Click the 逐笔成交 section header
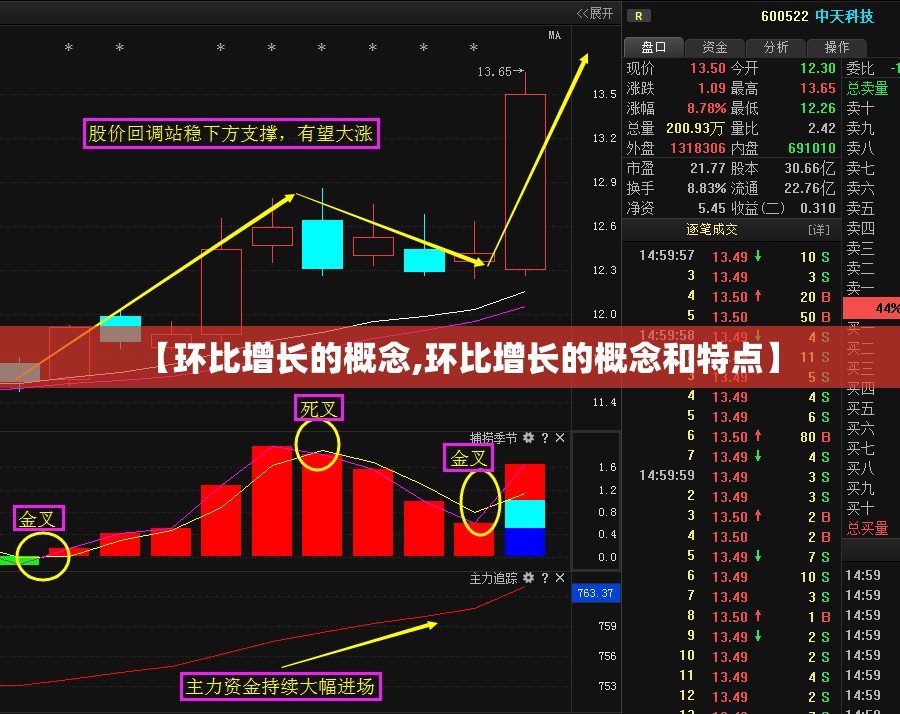The height and width of the screenshot is (714, 900). click(x=712, y=230)
